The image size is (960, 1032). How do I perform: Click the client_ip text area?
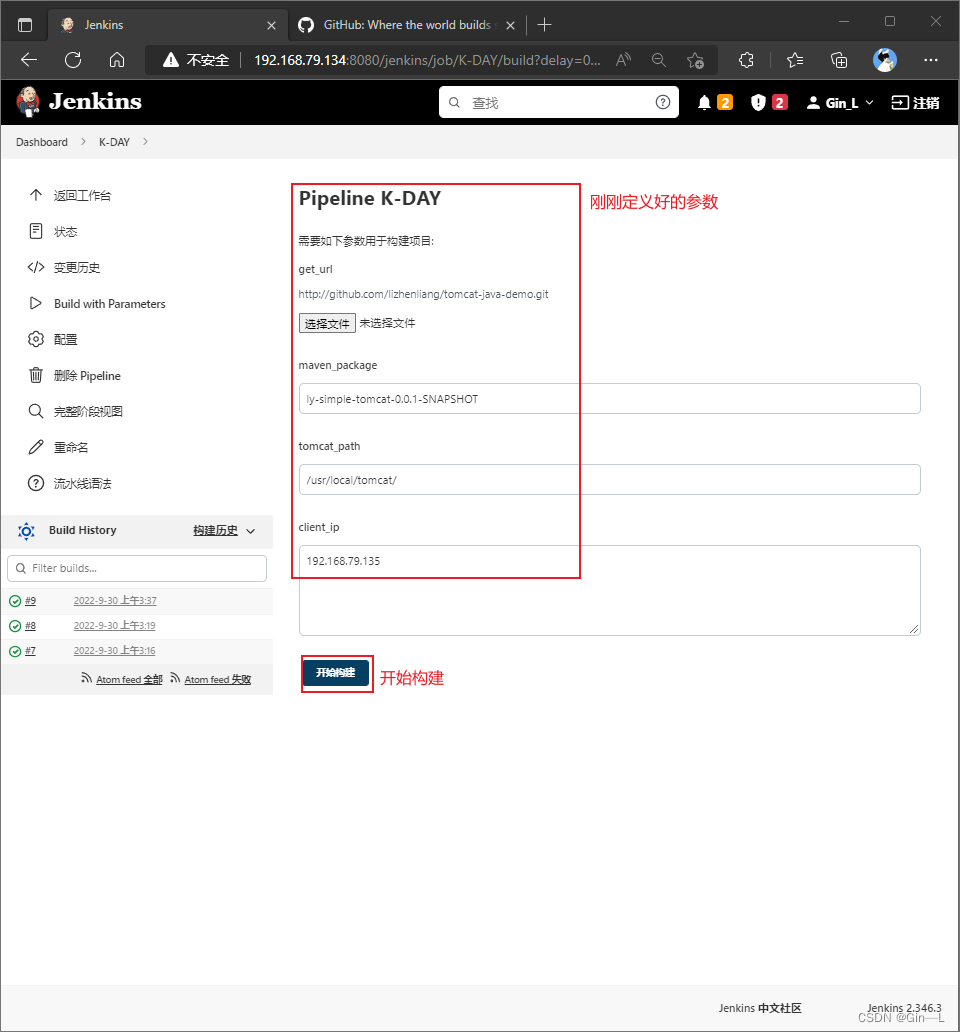pos(609,590)
